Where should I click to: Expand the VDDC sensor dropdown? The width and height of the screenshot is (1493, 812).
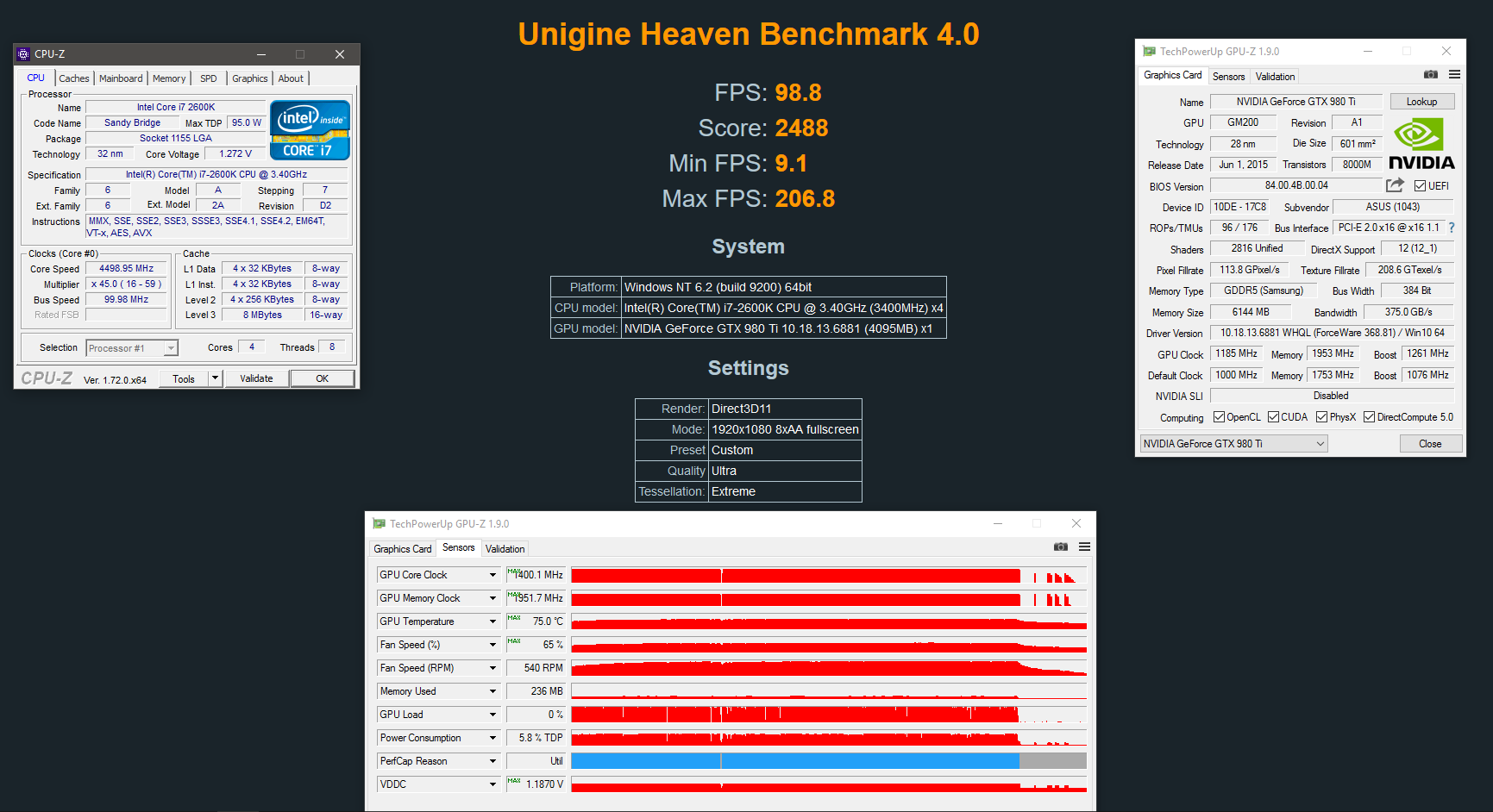492,784
